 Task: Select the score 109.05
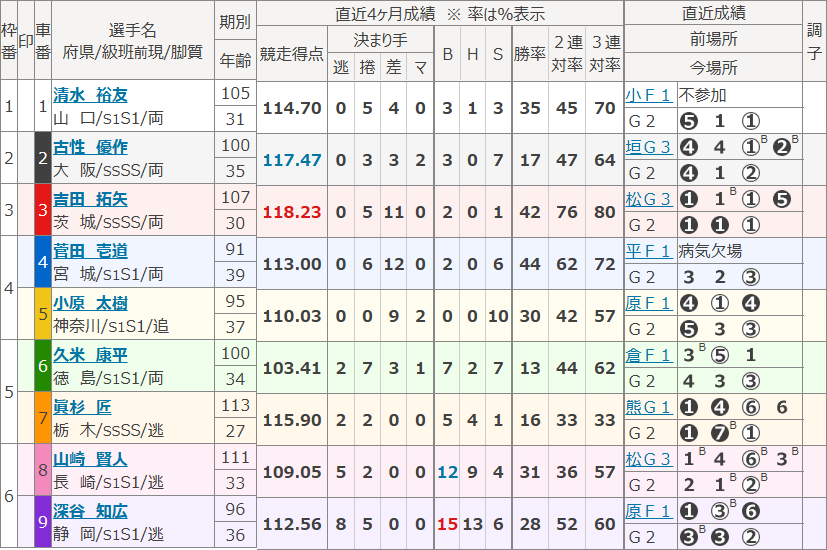coord(292,472)
